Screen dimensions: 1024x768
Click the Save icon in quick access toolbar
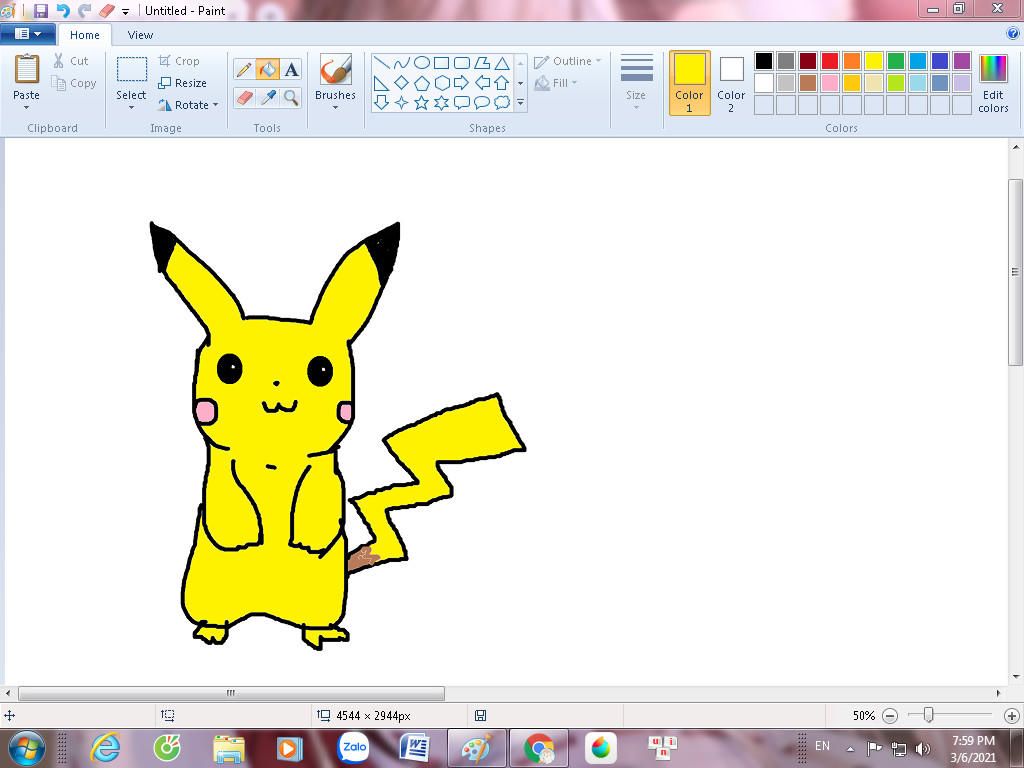click(x=40, y=10)
